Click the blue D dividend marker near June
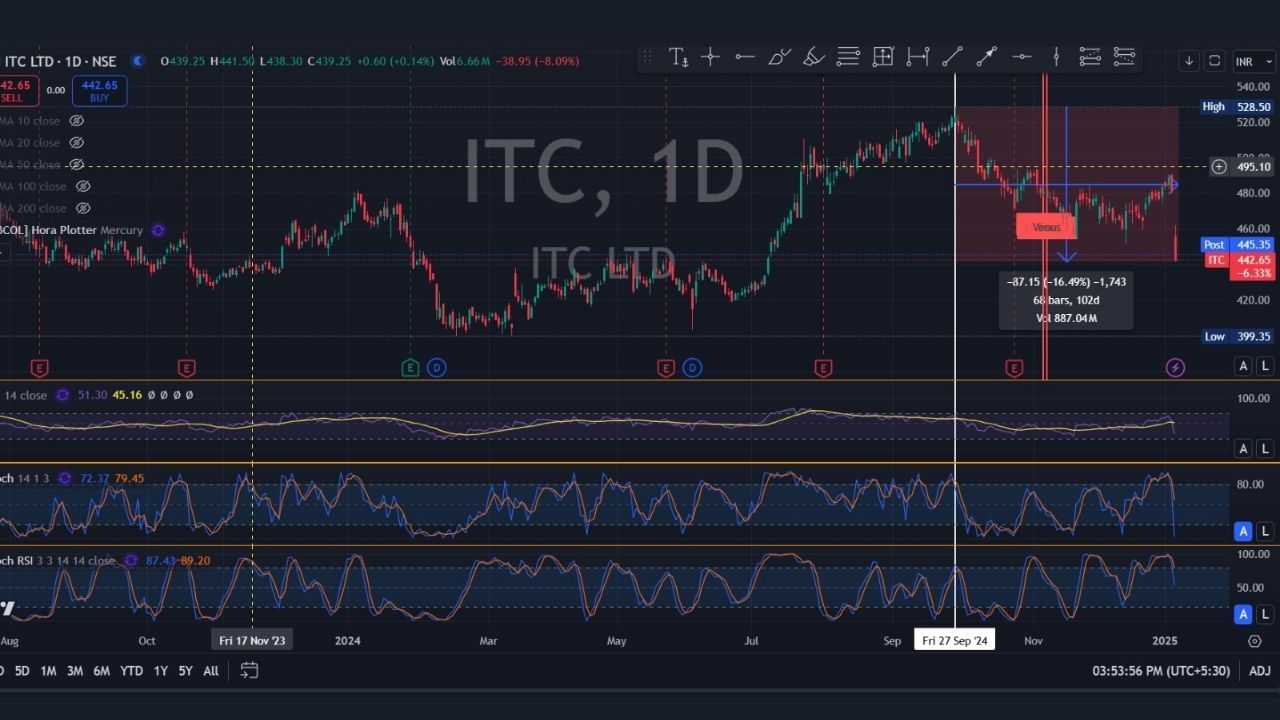Image resolution: width=1280 pixels, height=720 pixels. coord(692,368)
